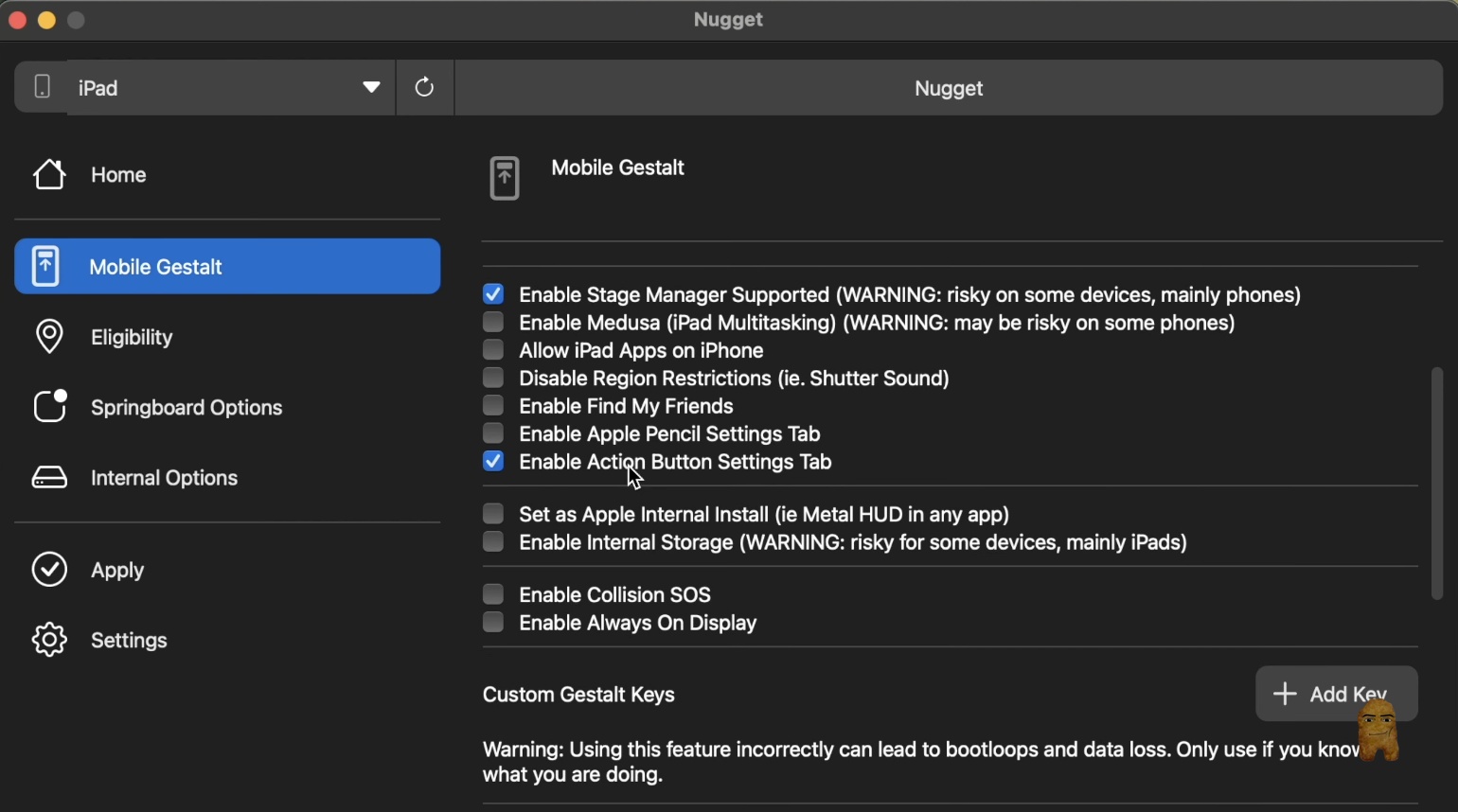Image resolution: width=1458 pixels, height=812 pixels.
Task: Open the Home page
Action: [x=227, y=174]
